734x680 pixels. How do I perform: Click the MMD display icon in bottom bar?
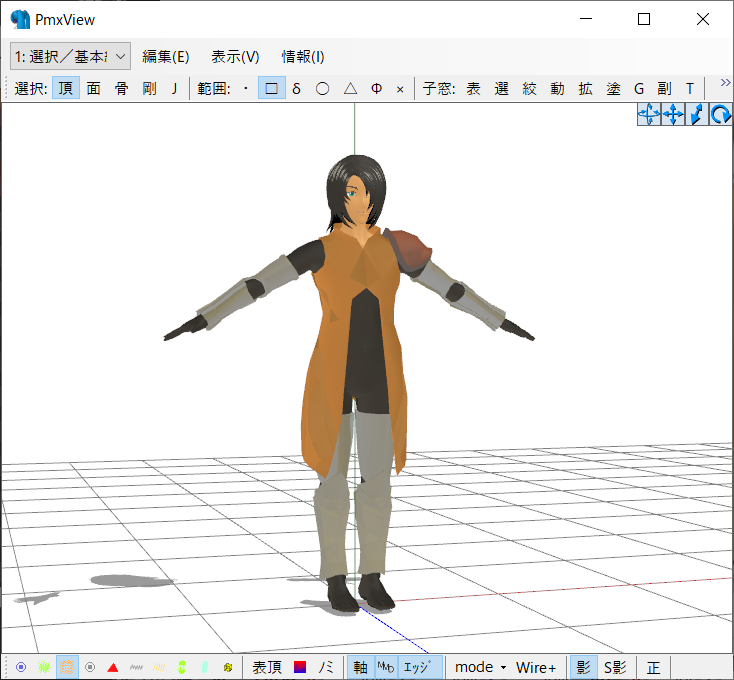click(x=385, y=667)
